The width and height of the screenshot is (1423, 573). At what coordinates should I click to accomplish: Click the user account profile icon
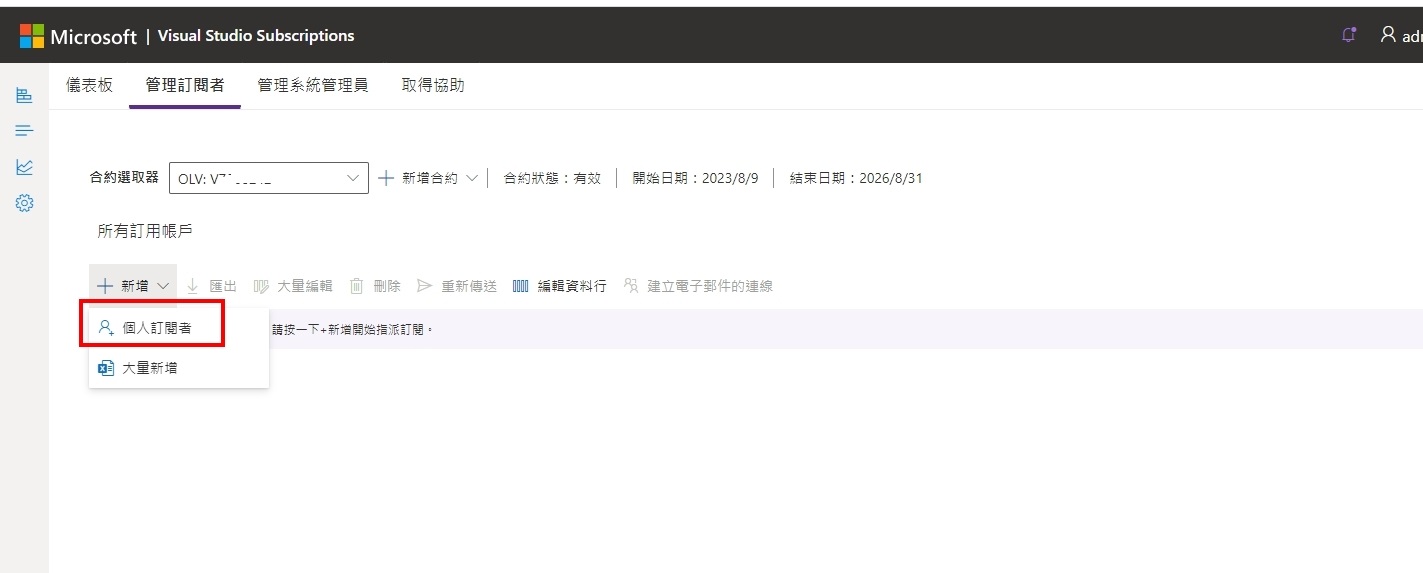[1388, 35]
